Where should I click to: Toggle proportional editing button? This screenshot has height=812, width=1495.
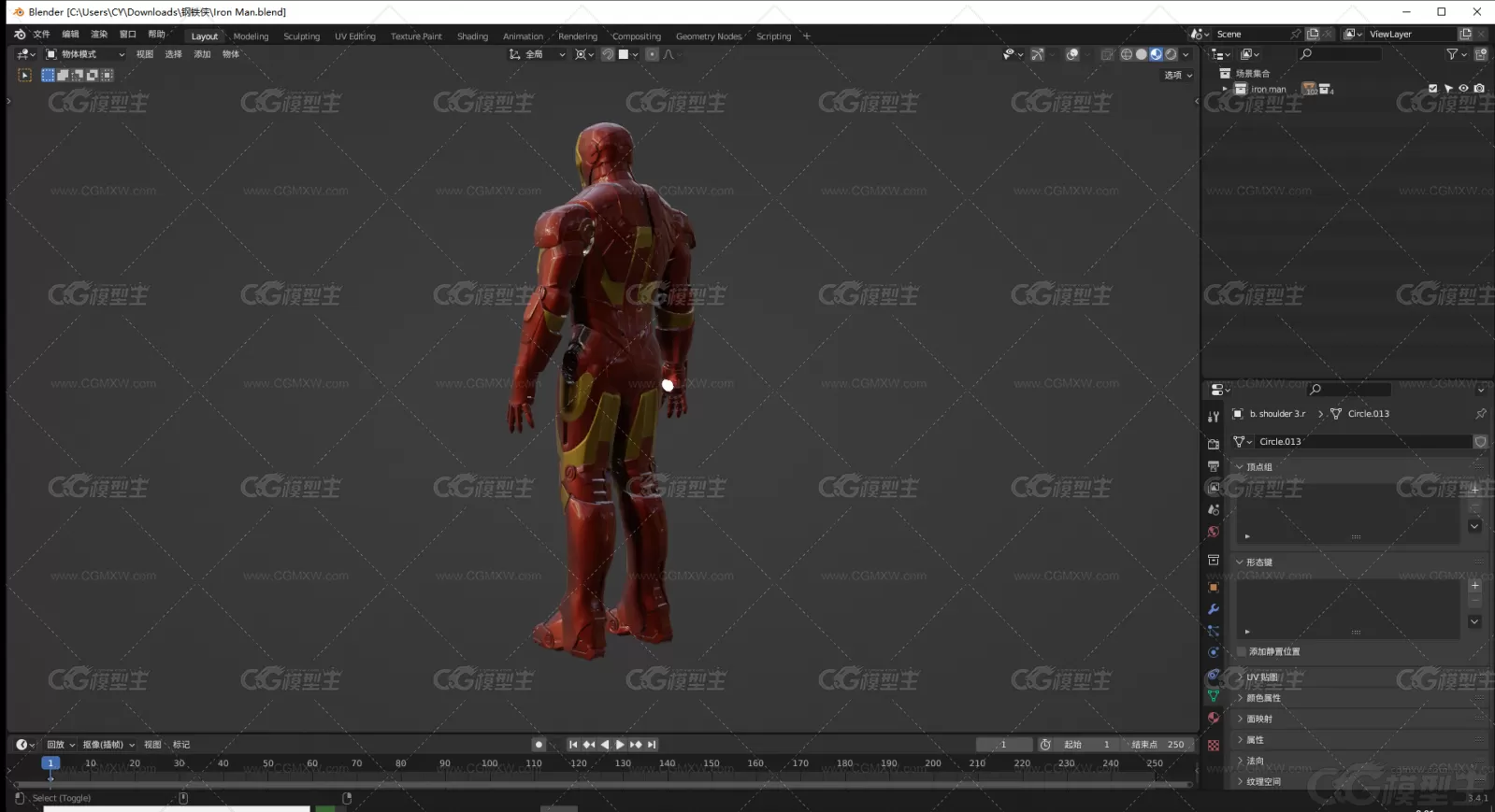pyautogui.click(x=653, y=54)
